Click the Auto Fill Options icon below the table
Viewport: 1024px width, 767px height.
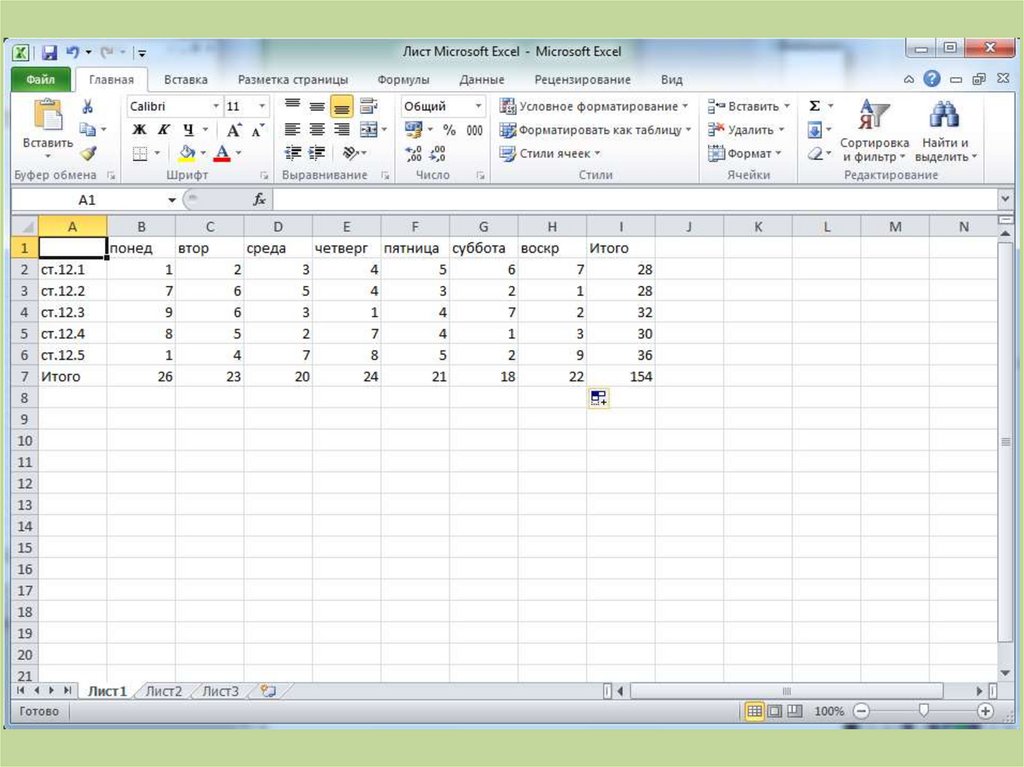(598, 398)
